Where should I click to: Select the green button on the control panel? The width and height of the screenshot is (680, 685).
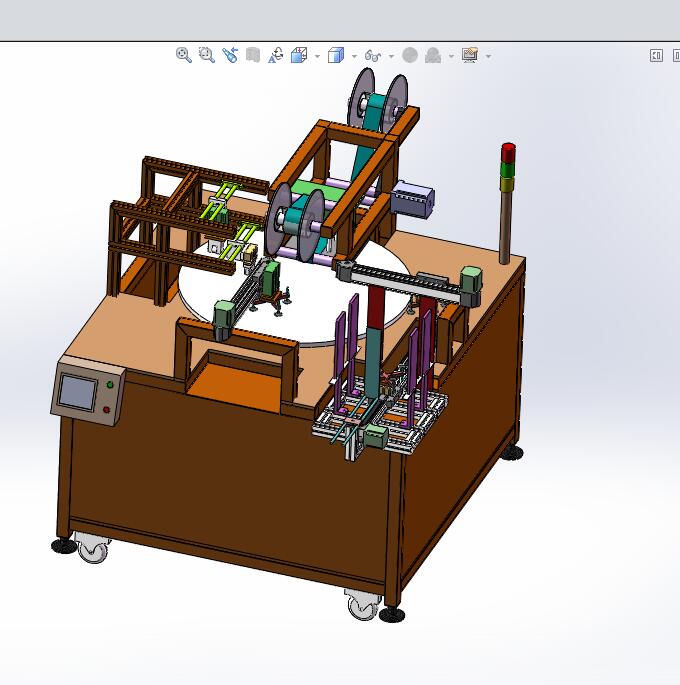click(x=110, y=384)
